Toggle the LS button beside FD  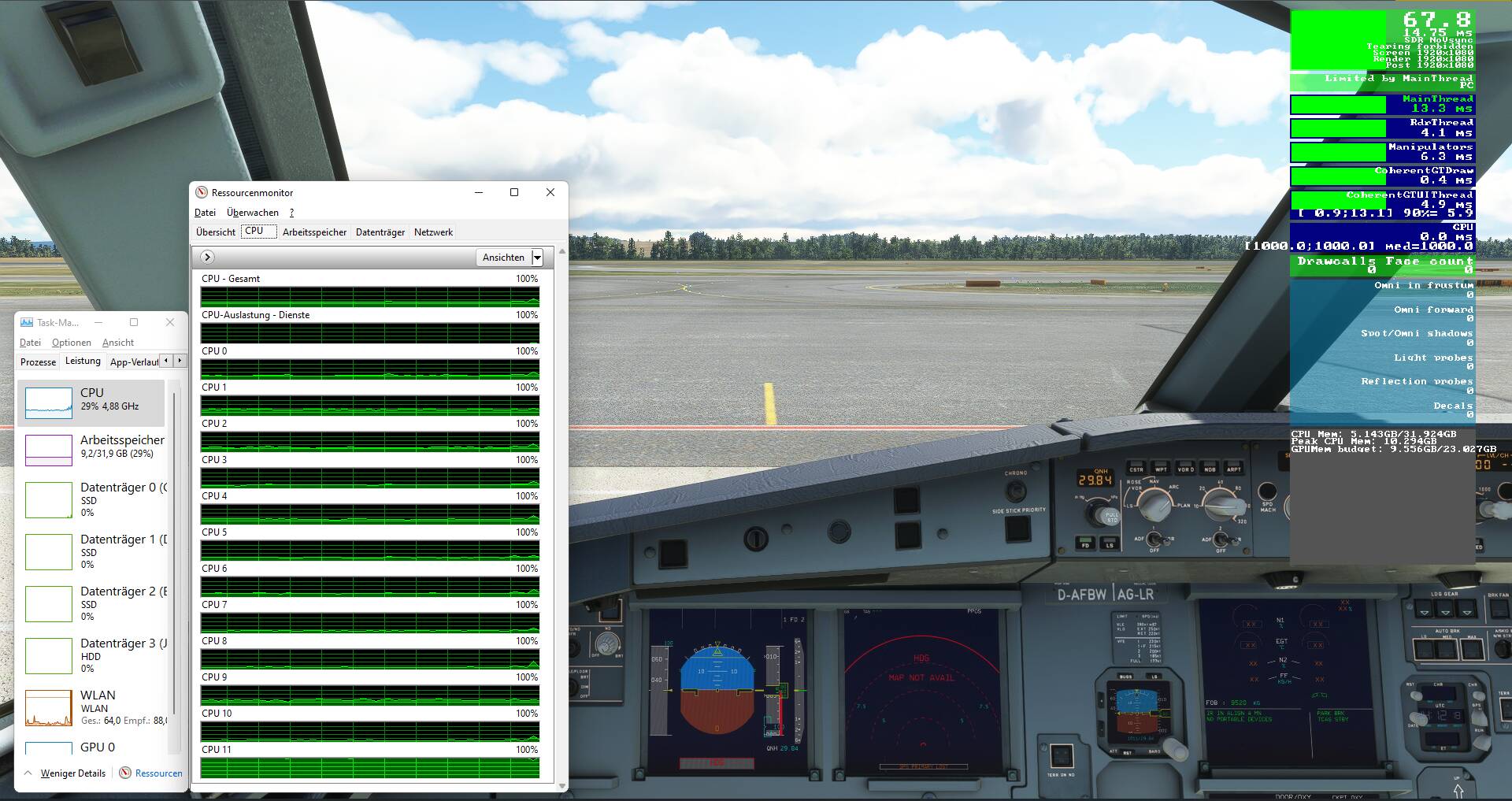(1110, 544)
